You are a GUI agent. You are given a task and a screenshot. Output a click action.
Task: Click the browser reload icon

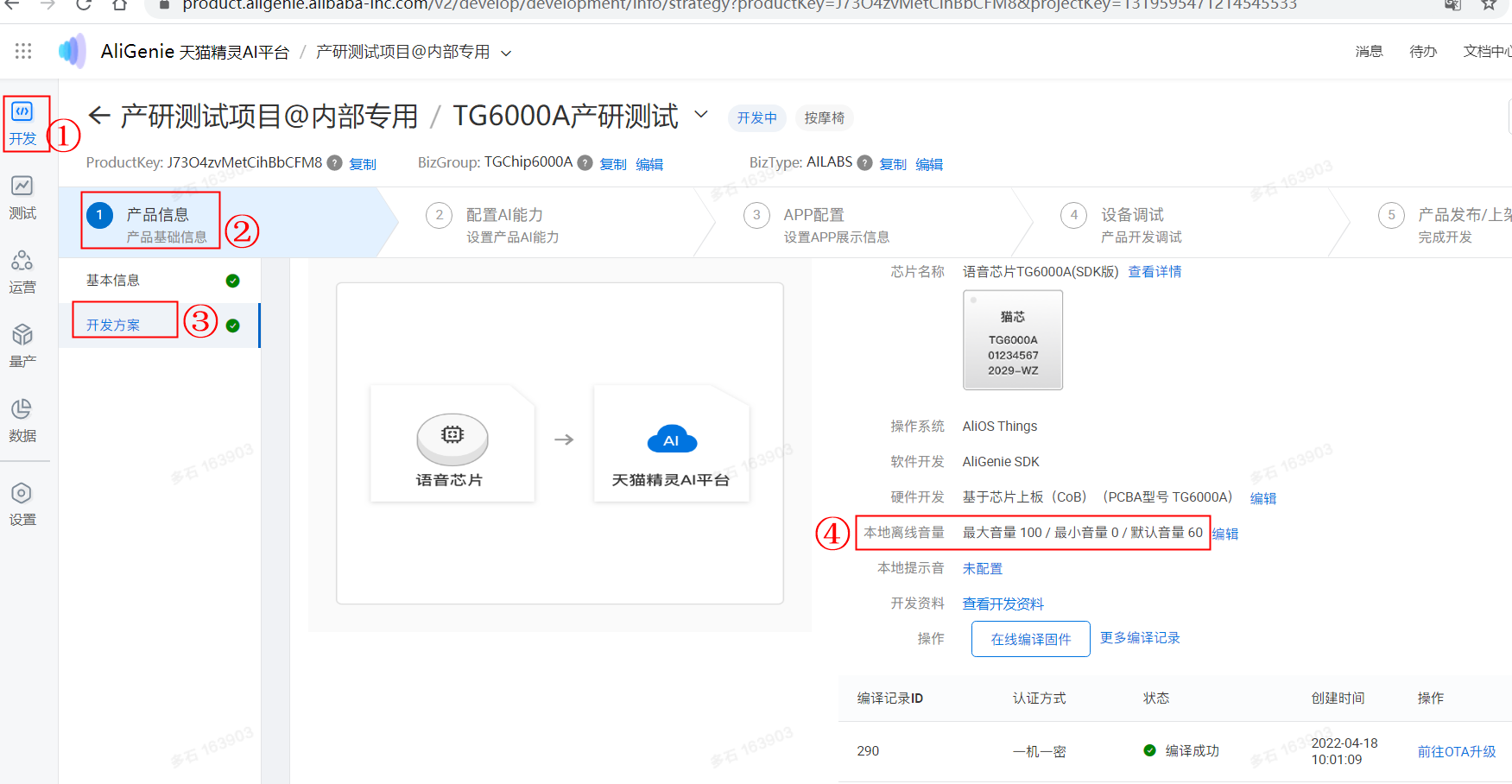[84, 4]
